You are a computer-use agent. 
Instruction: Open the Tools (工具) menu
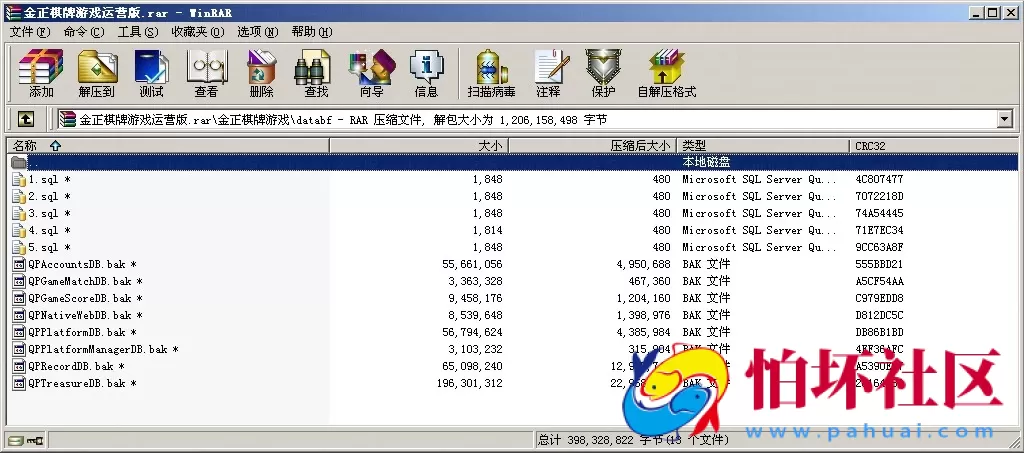point(138,31)
